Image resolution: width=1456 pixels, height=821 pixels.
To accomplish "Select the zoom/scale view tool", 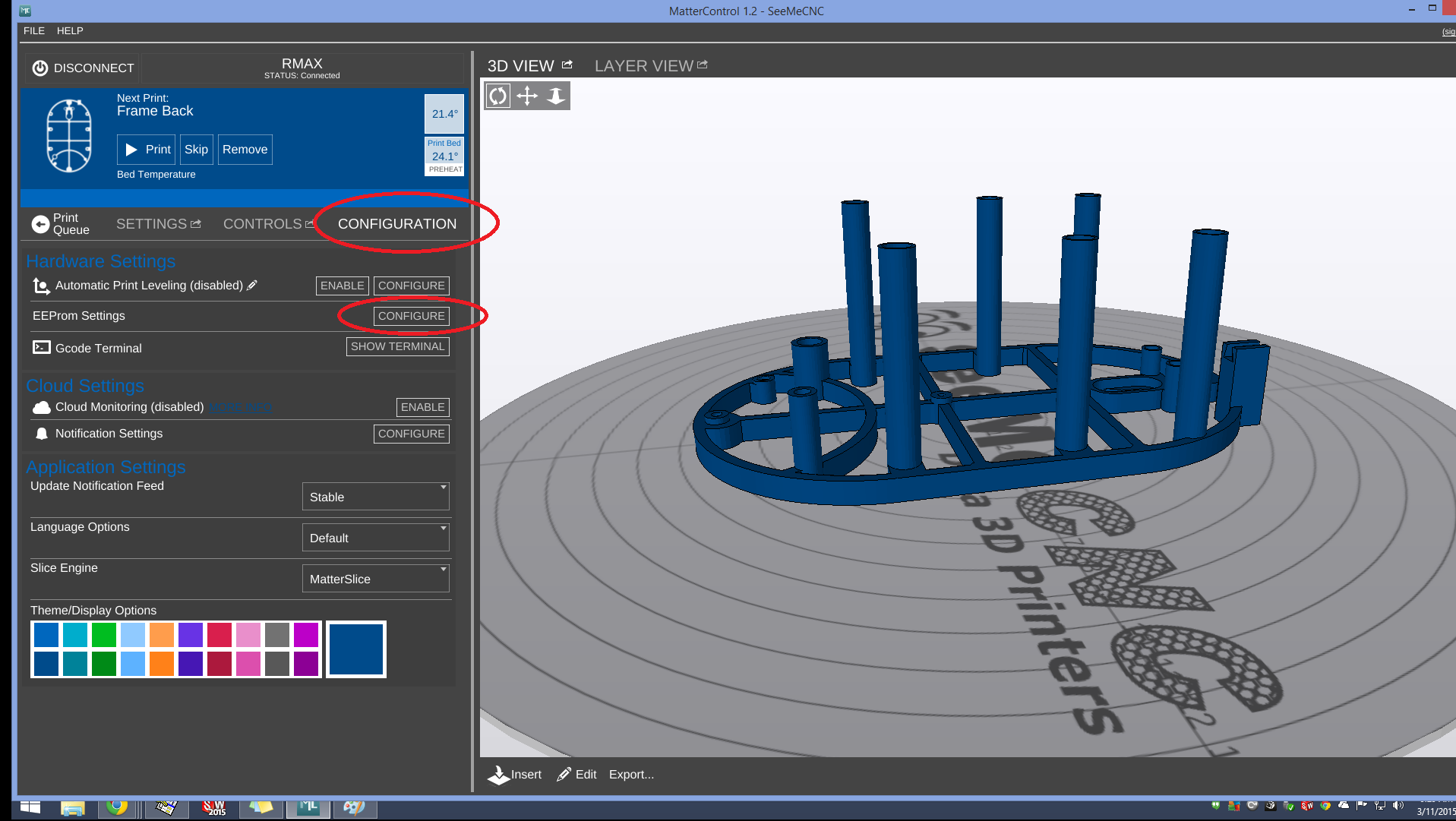I will (556, 96).
